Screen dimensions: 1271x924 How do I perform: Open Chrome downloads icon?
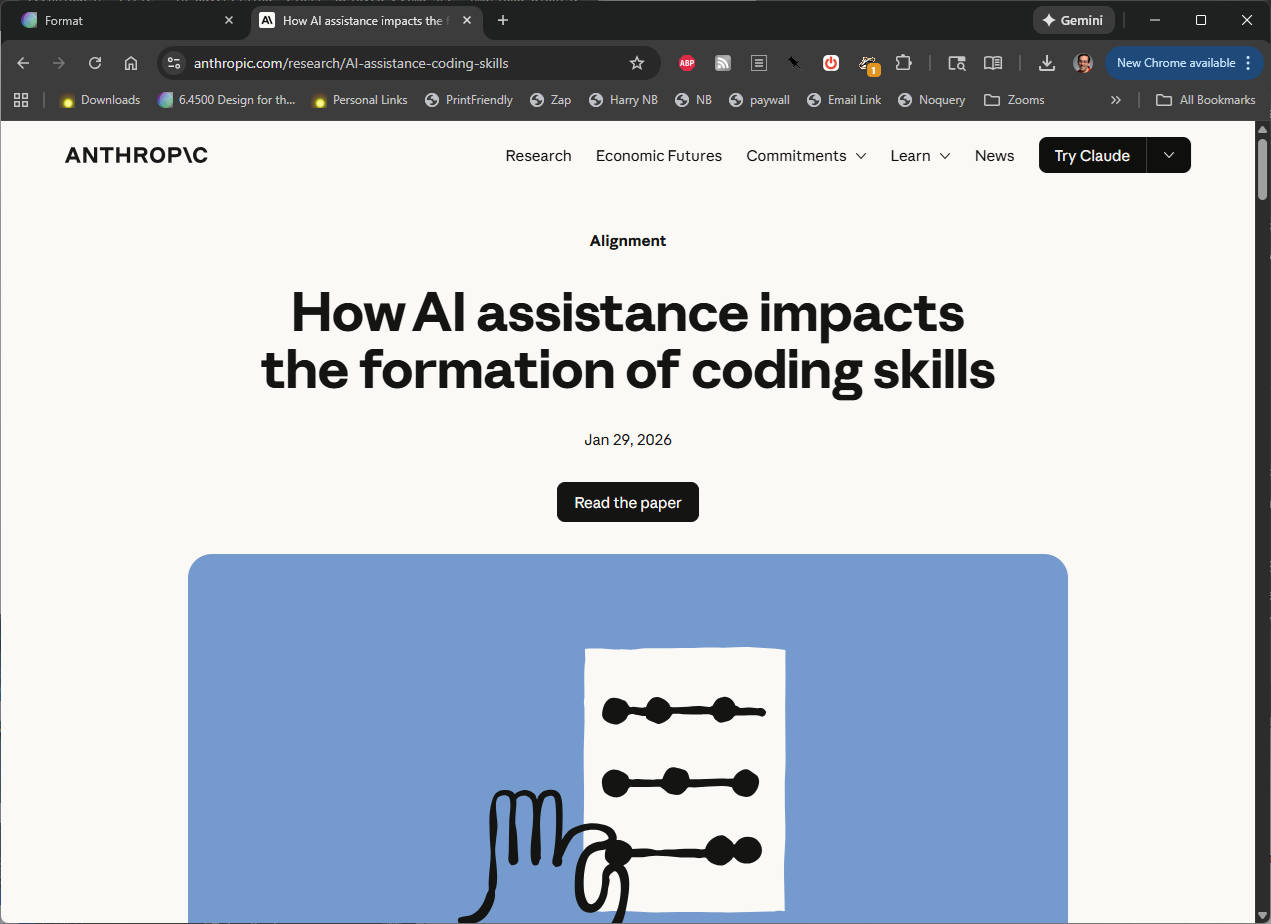1046,63
